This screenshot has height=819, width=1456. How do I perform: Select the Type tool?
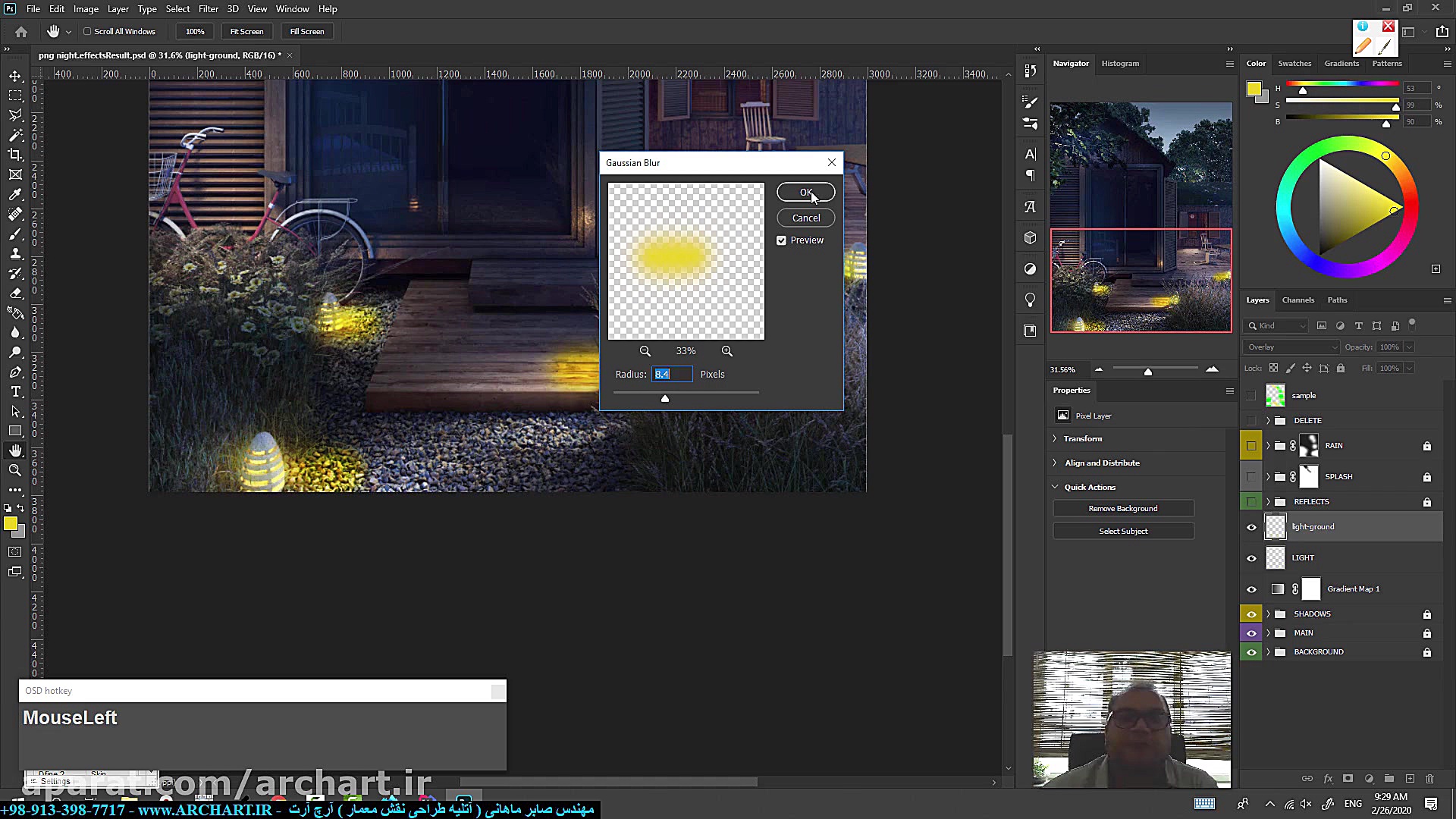tap(15, 391)
